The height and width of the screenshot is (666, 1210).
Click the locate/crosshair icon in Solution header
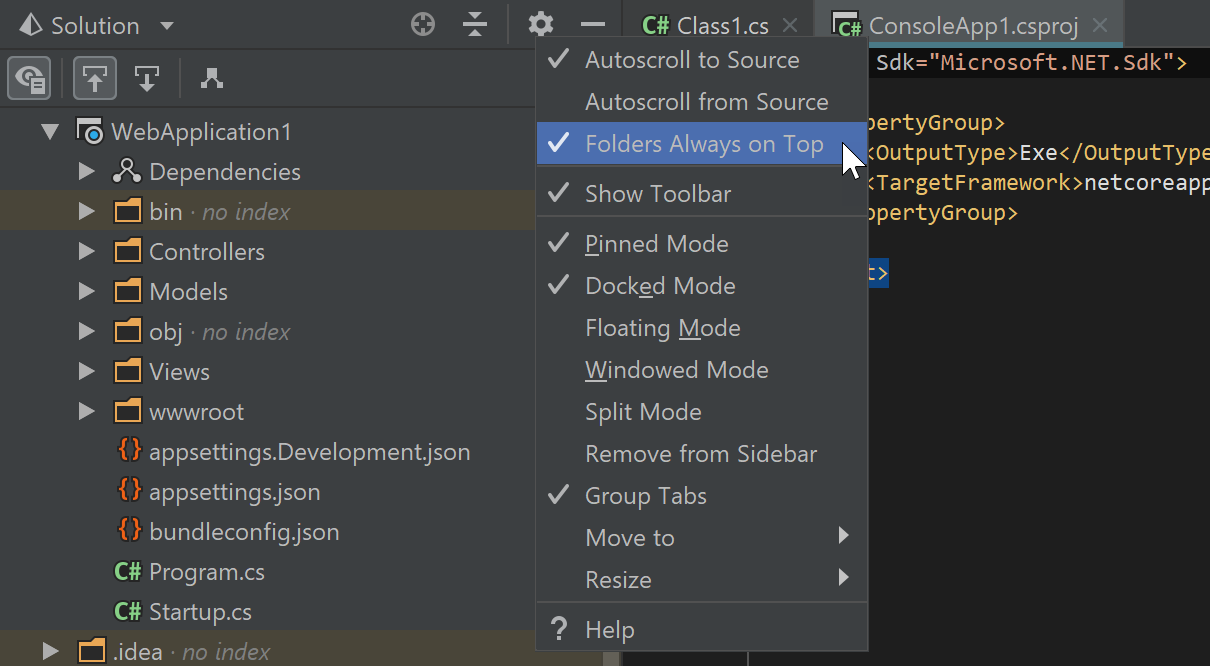(423, 25)
